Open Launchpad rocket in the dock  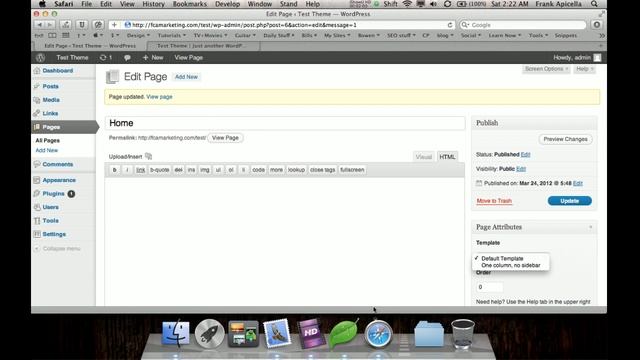click(x=209, y=334)
